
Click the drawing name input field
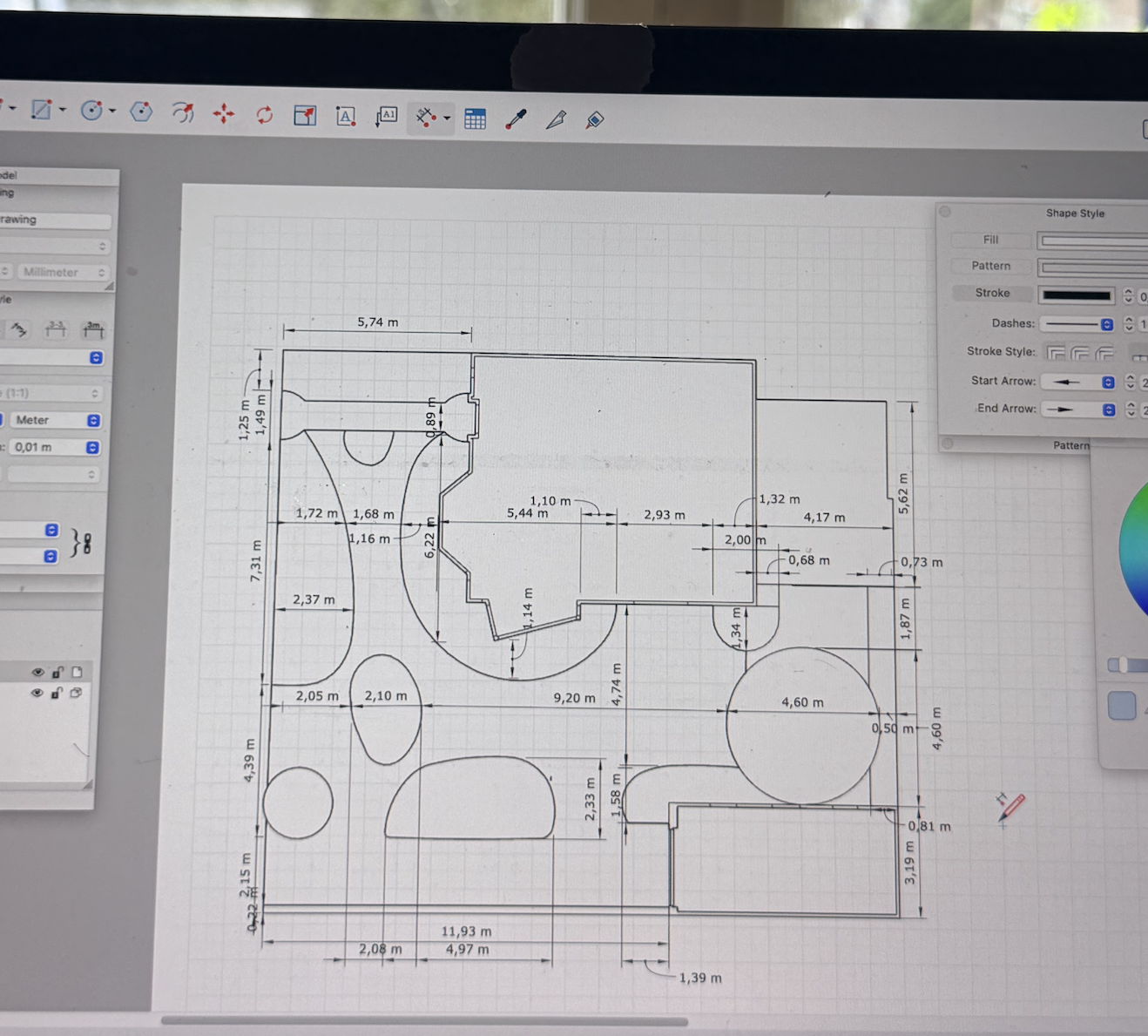[x=55, y=220]
